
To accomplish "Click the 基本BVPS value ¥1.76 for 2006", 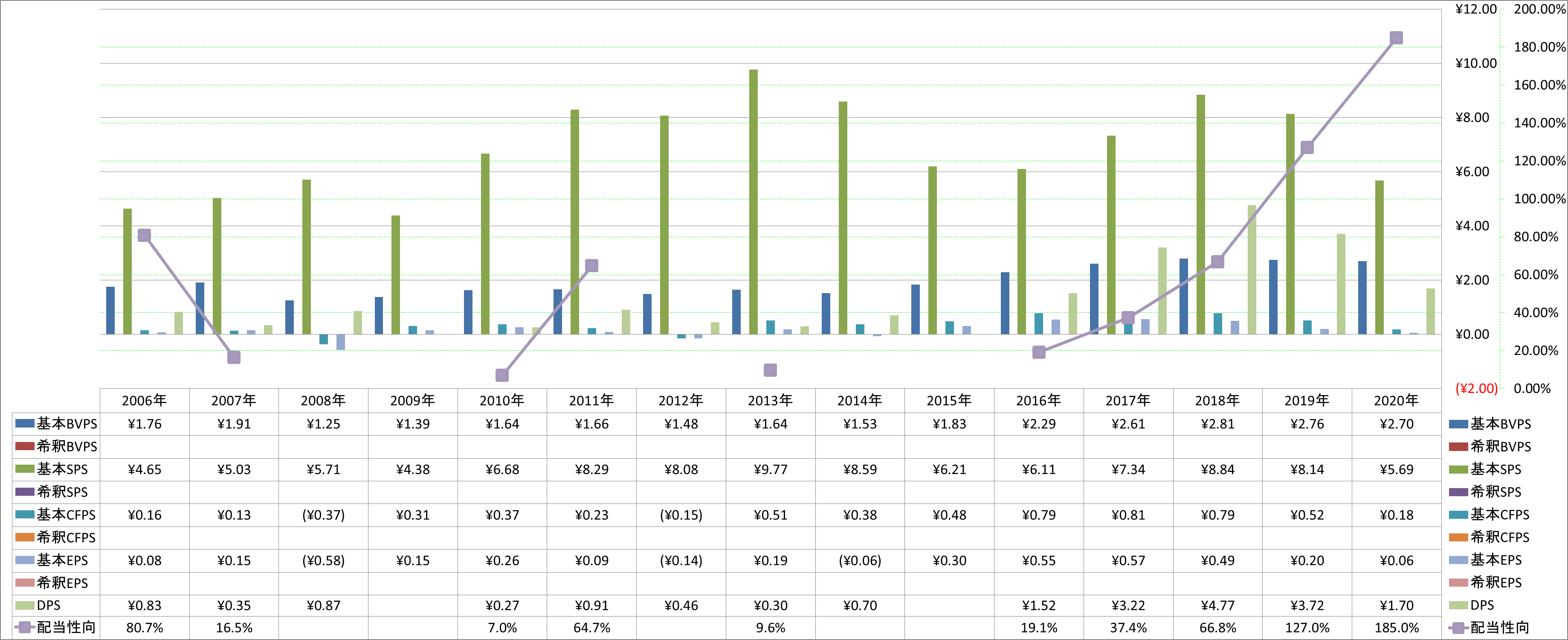I will (145, 424).
